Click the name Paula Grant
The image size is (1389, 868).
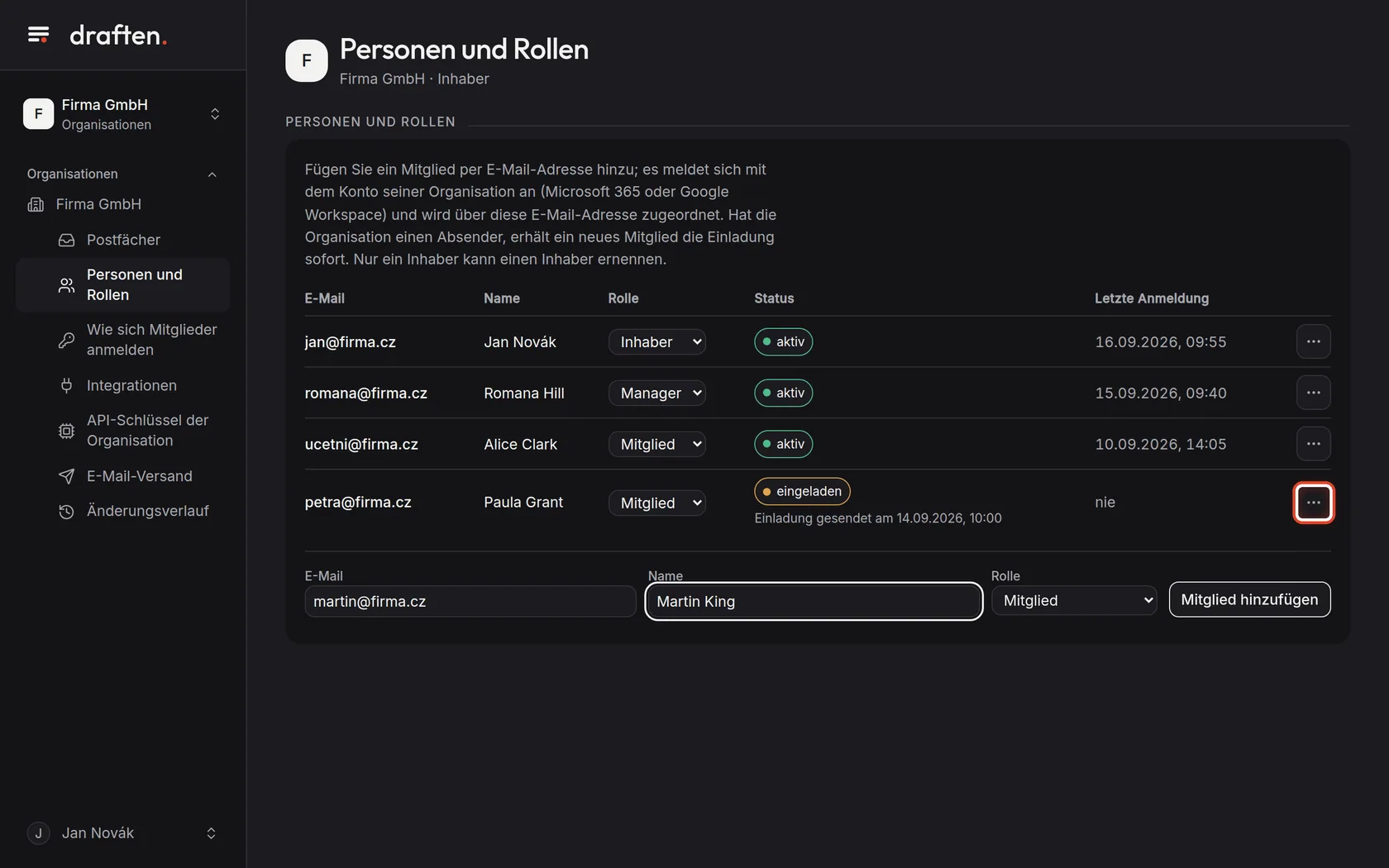click(x=523, y=503)
